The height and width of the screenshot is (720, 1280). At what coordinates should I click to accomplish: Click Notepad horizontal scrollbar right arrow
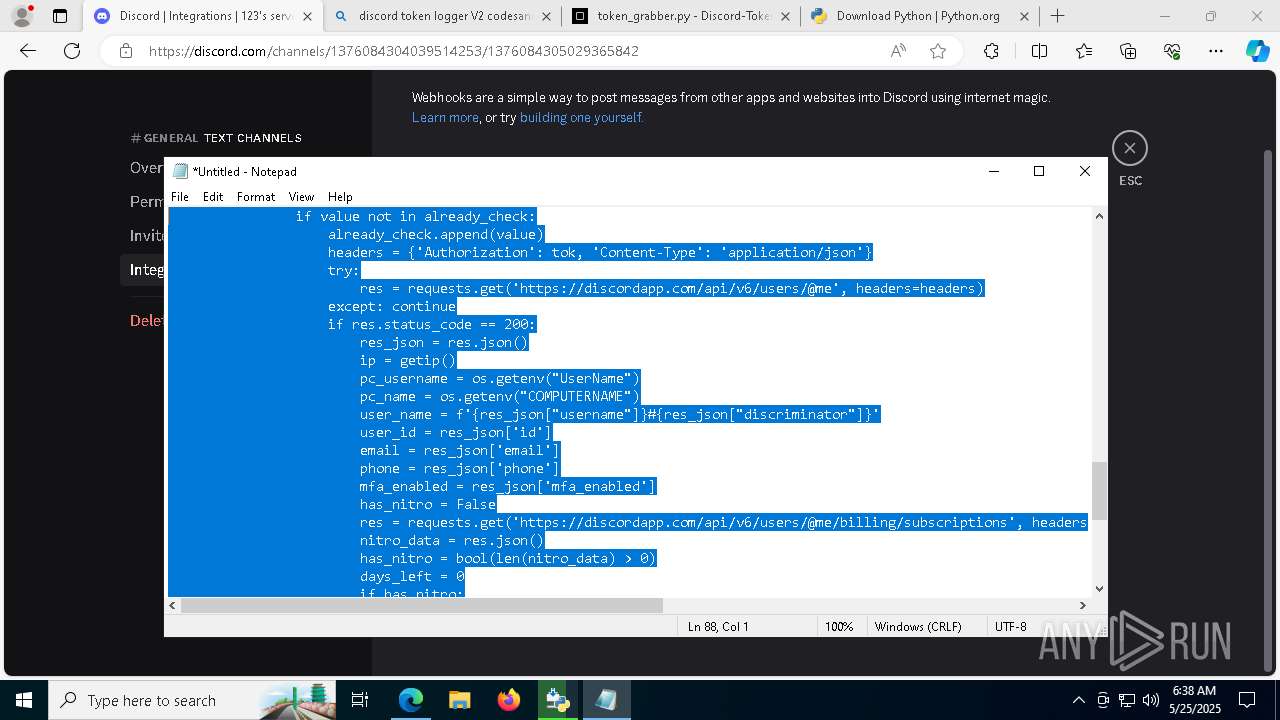pos(1082,605)
